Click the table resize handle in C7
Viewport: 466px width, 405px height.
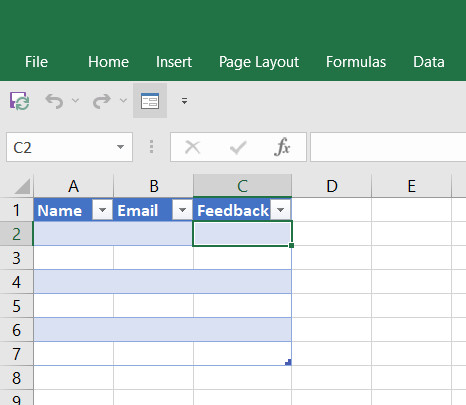(288, 362)
